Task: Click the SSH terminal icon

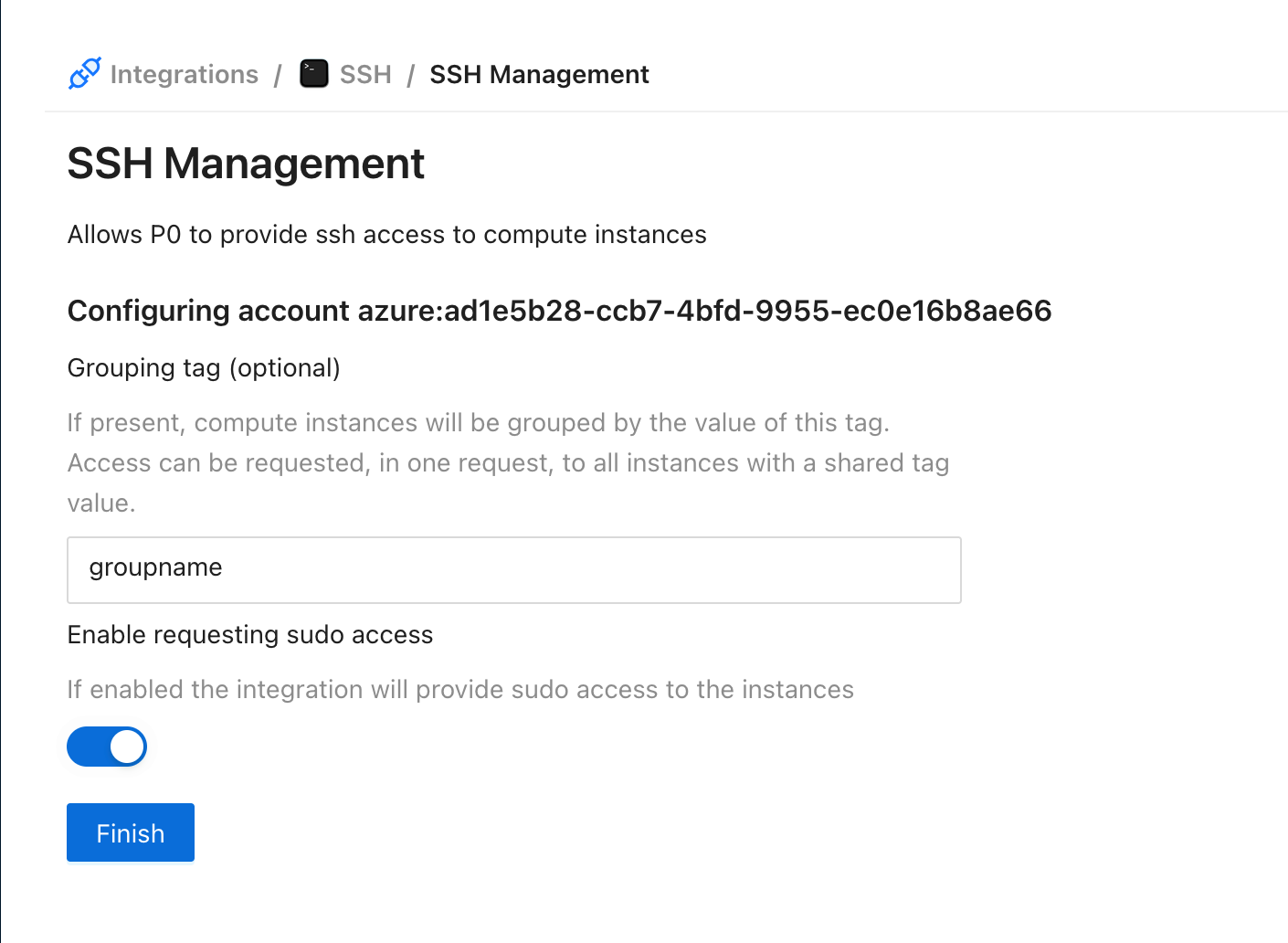Action: [x=313, y=74]
